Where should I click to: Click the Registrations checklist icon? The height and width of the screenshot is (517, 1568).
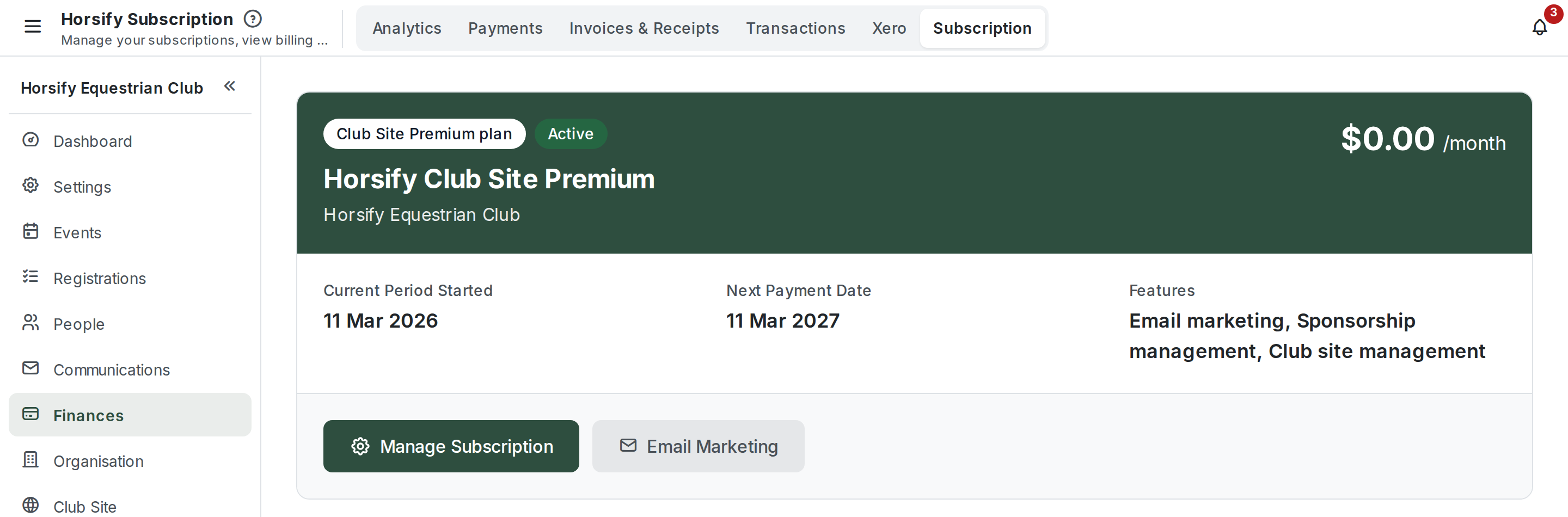pos(30,277)
